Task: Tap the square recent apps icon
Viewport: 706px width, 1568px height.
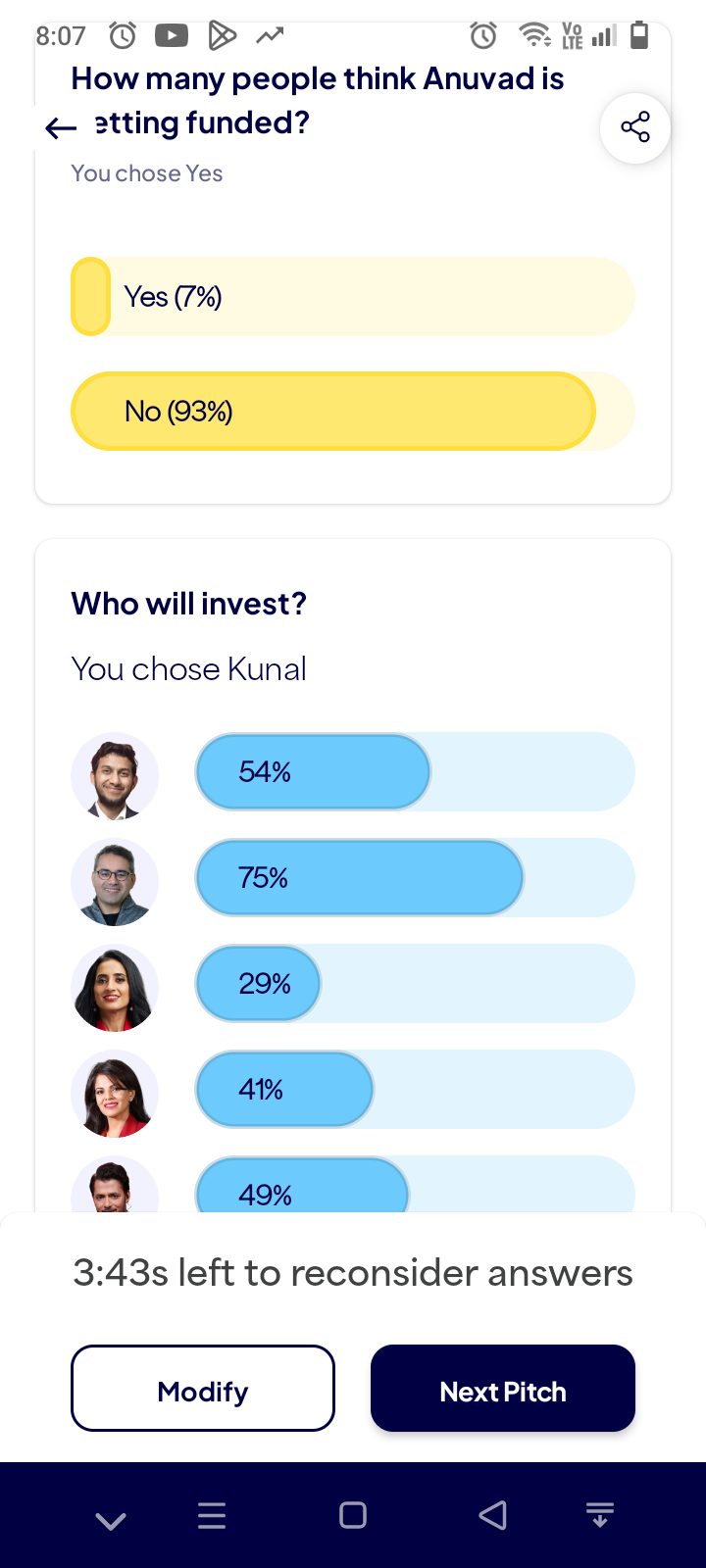Action: click(x=353, y=1516)
